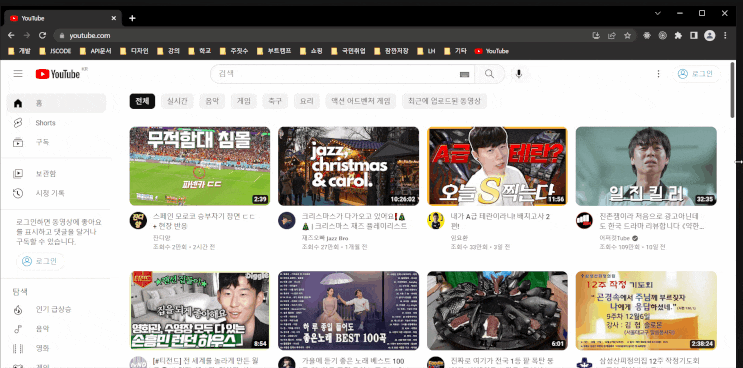Open the 쇼핑 bookmark folder
743x368 pixels.
click(x=312, y=51)
